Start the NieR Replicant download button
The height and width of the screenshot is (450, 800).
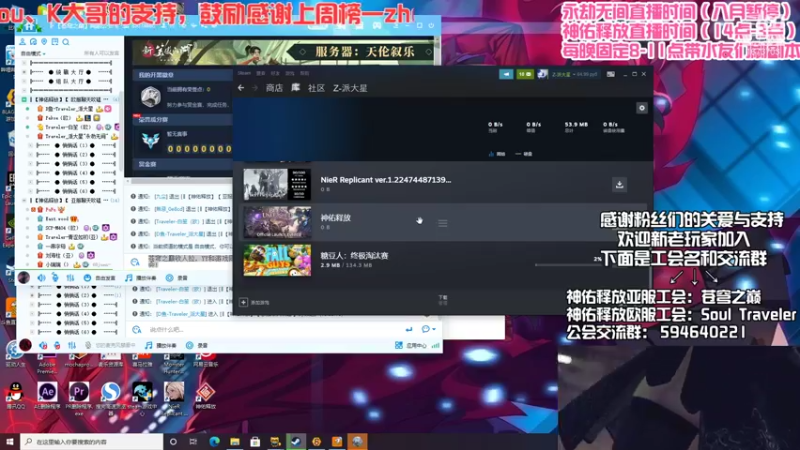(x=619, y=184)
